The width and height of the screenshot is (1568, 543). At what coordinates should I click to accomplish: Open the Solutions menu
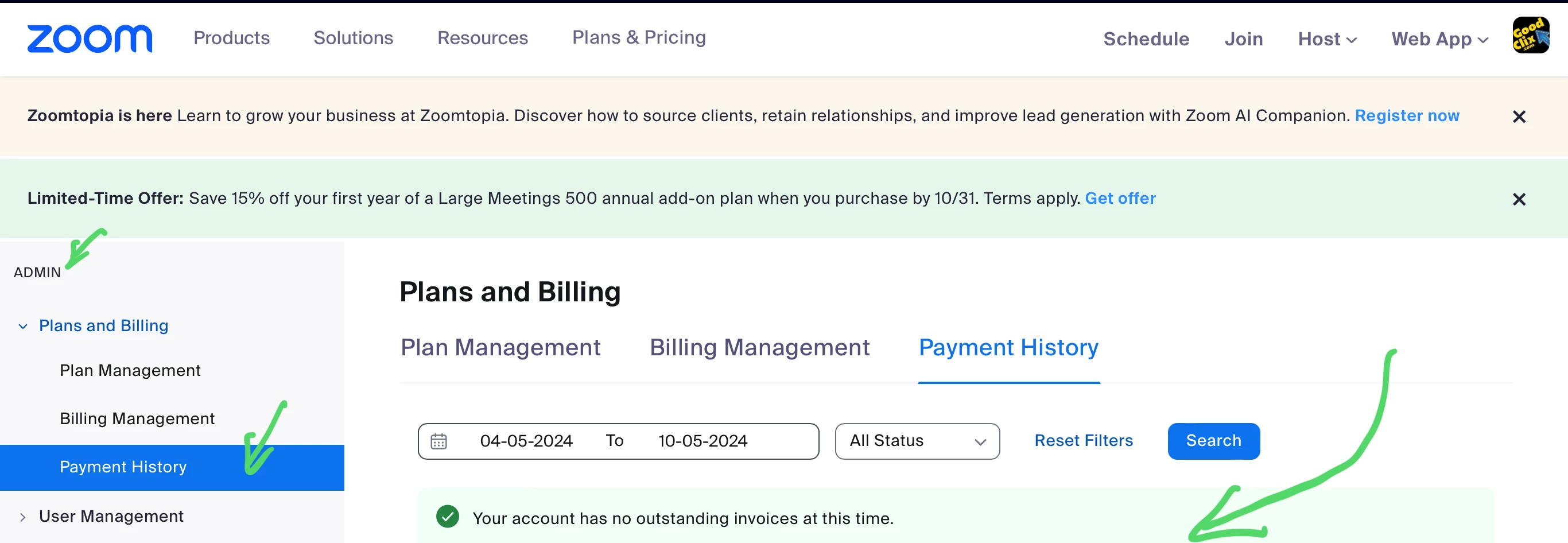pos(353,38)
